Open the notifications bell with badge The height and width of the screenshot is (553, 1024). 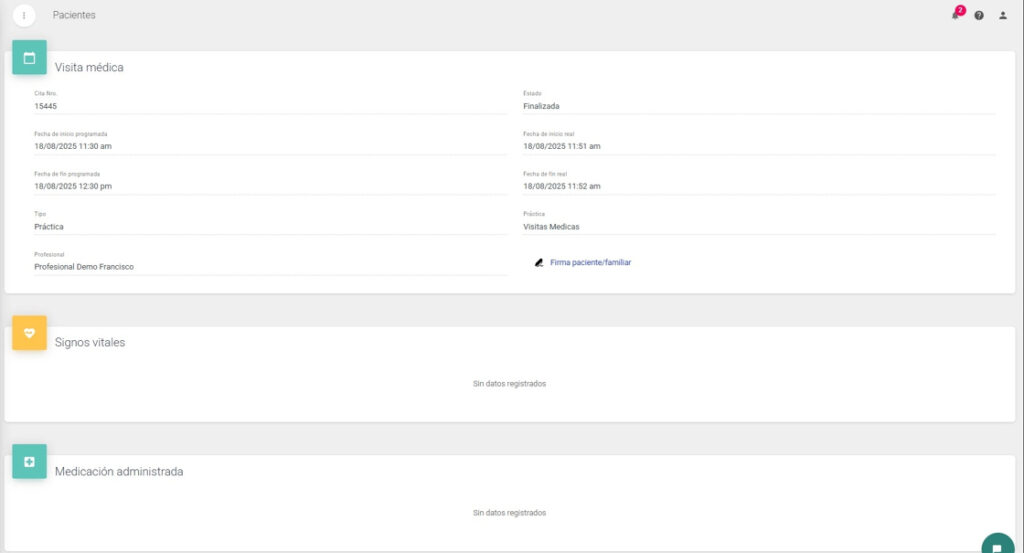[x=955, y=15]
